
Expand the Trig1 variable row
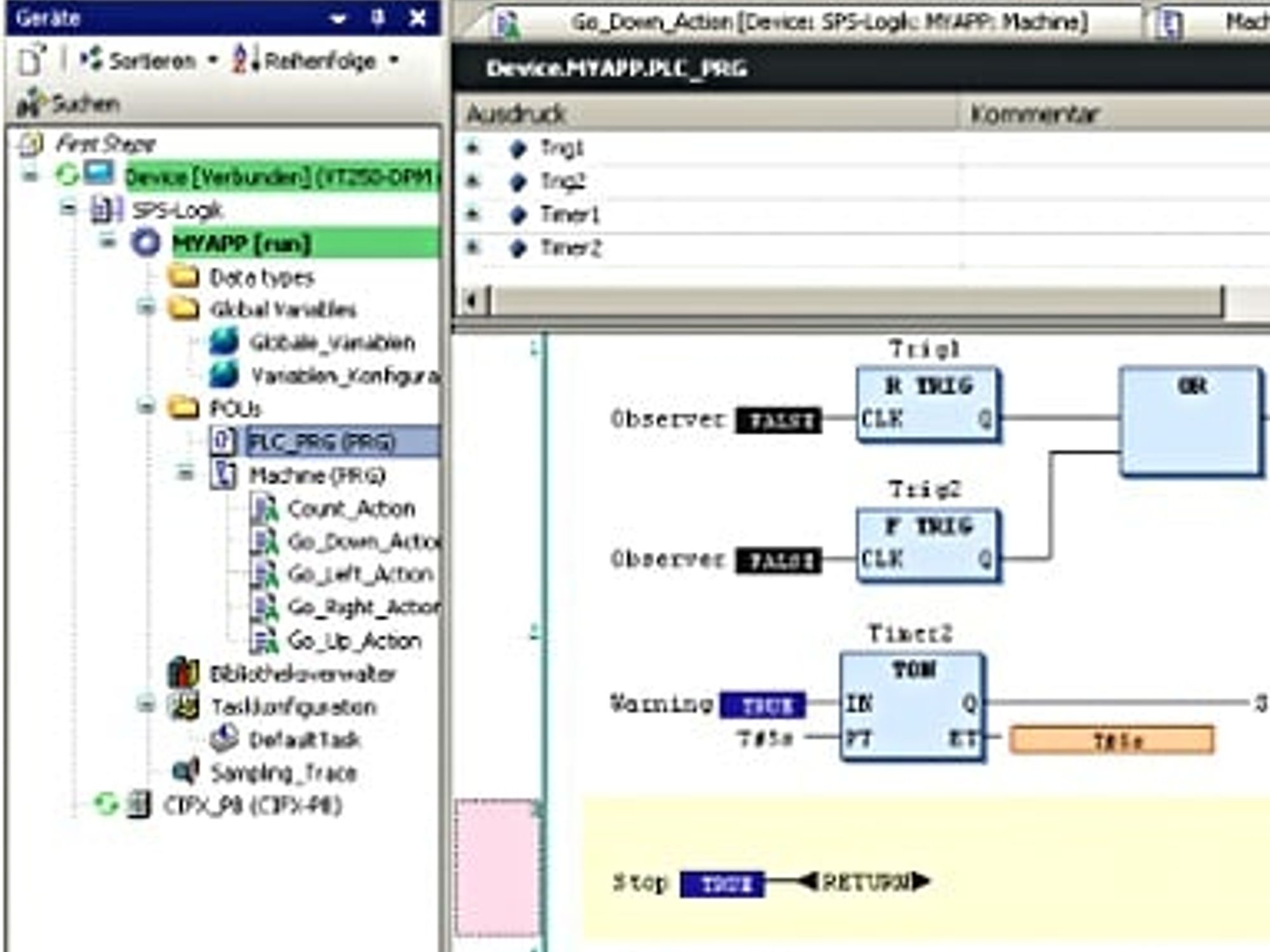tap(472, 148)
